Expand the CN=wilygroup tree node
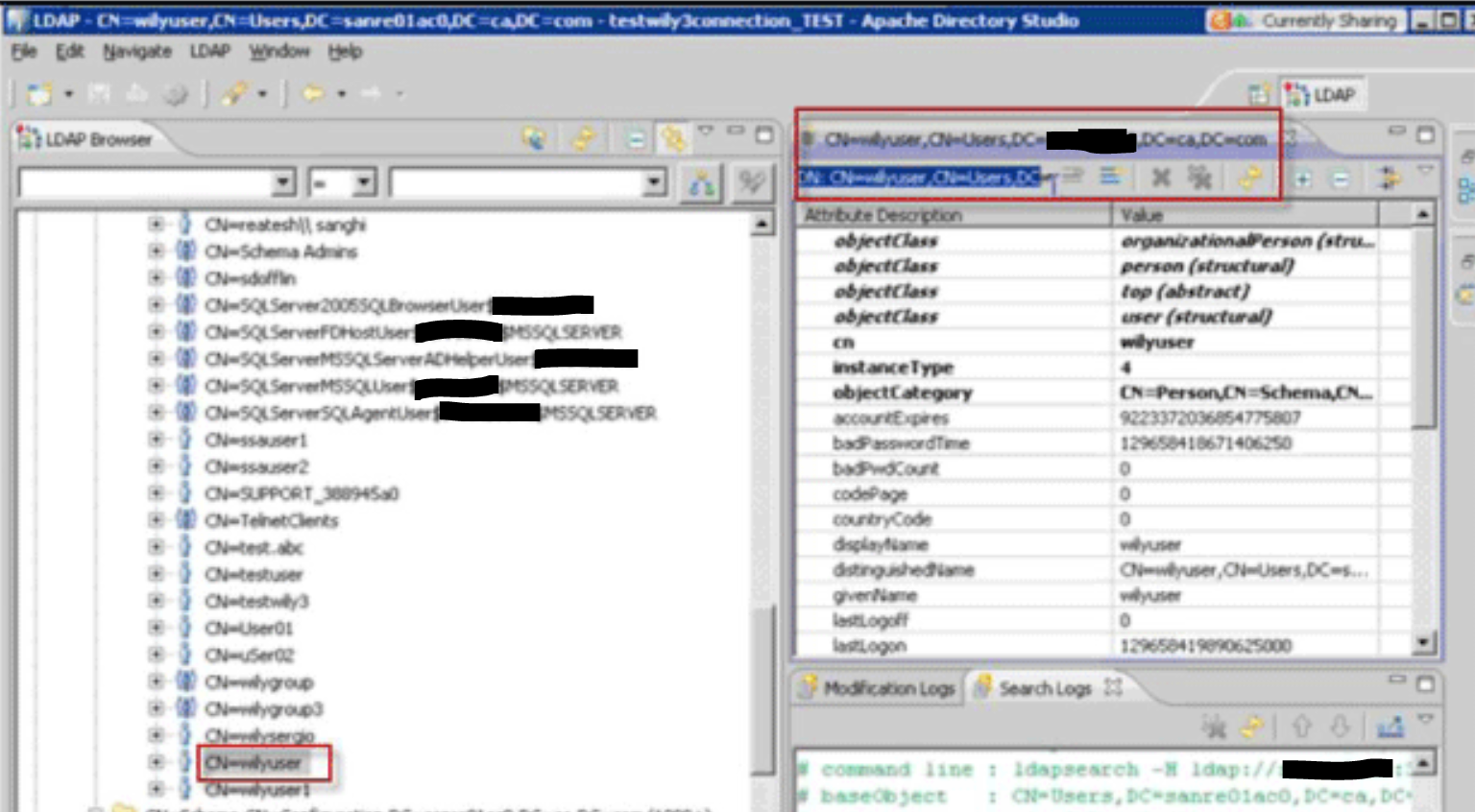 (x=156, y=681)
